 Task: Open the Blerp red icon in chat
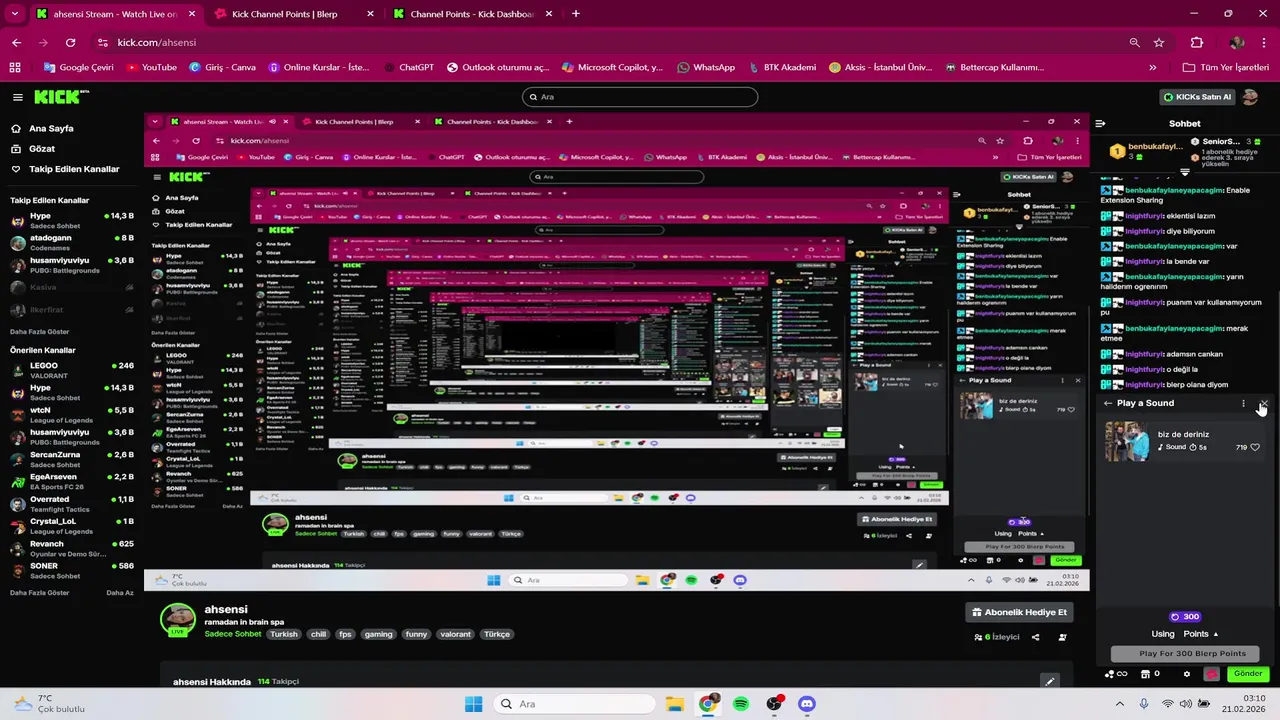[1211, 674]
